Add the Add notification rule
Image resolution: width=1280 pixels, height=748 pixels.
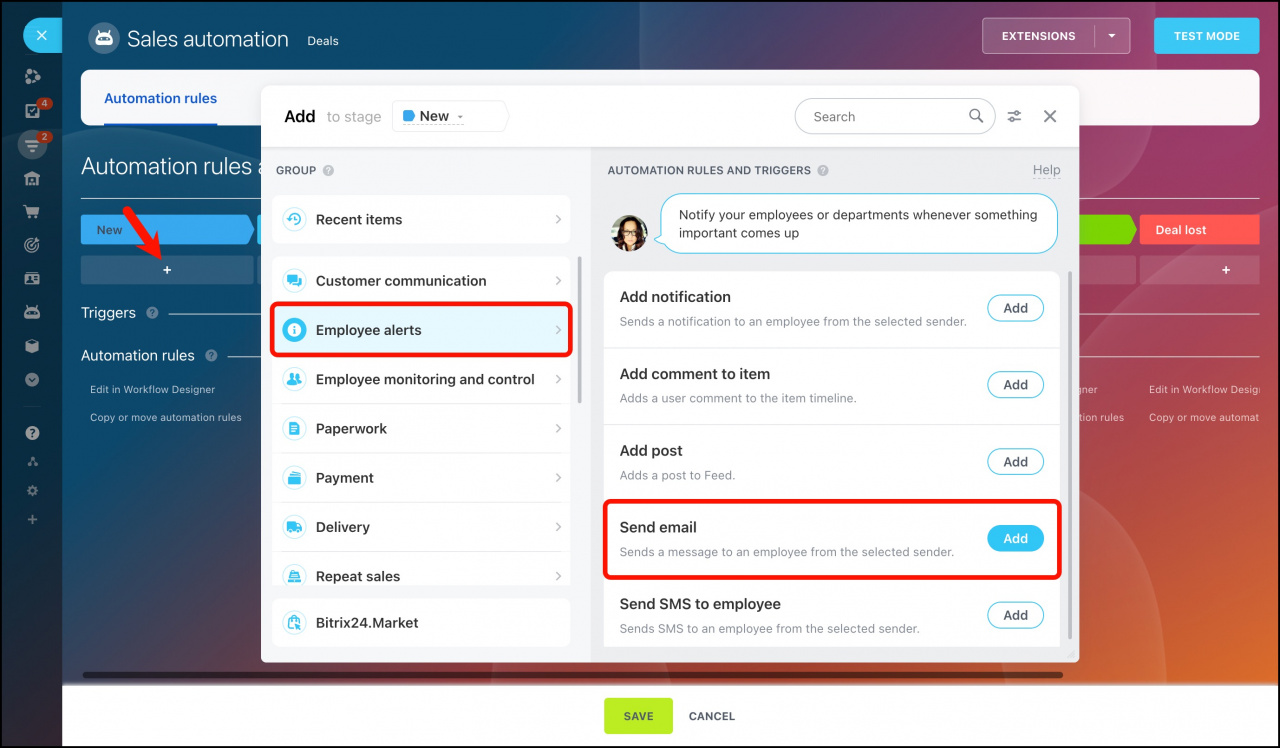pyautogui.click(x=1015, y=308)
